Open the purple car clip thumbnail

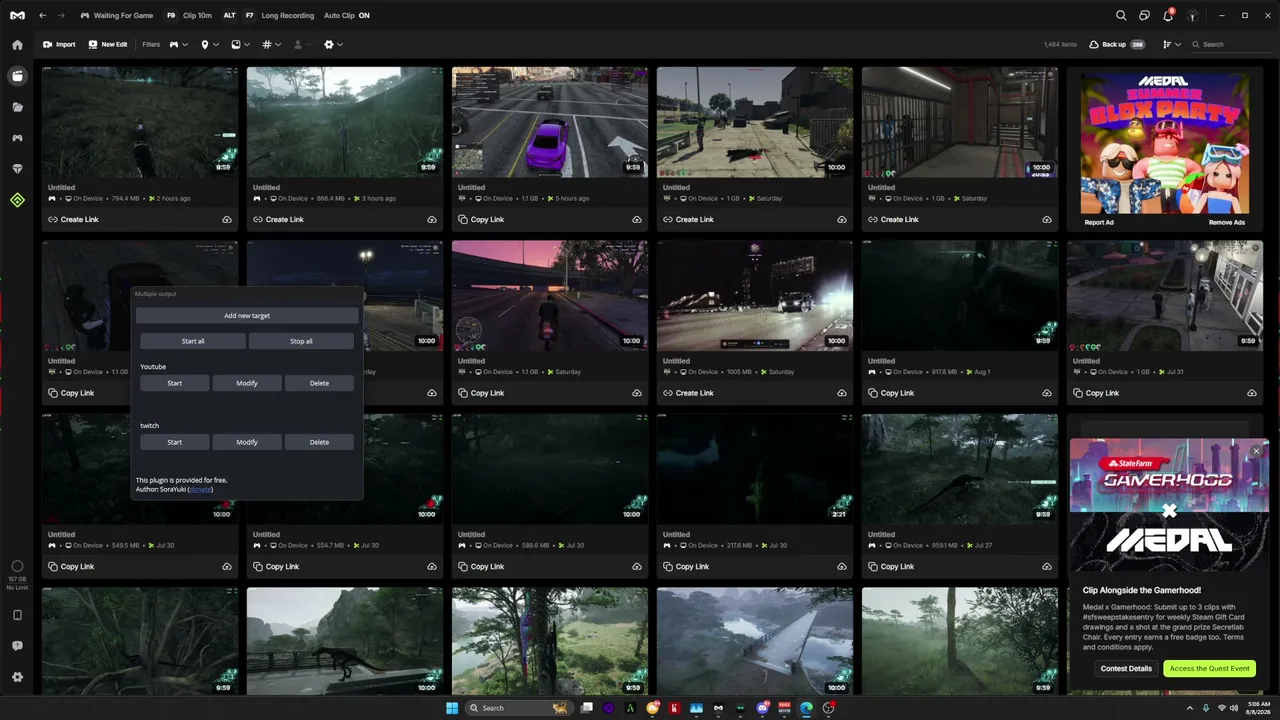coord(550,122)
